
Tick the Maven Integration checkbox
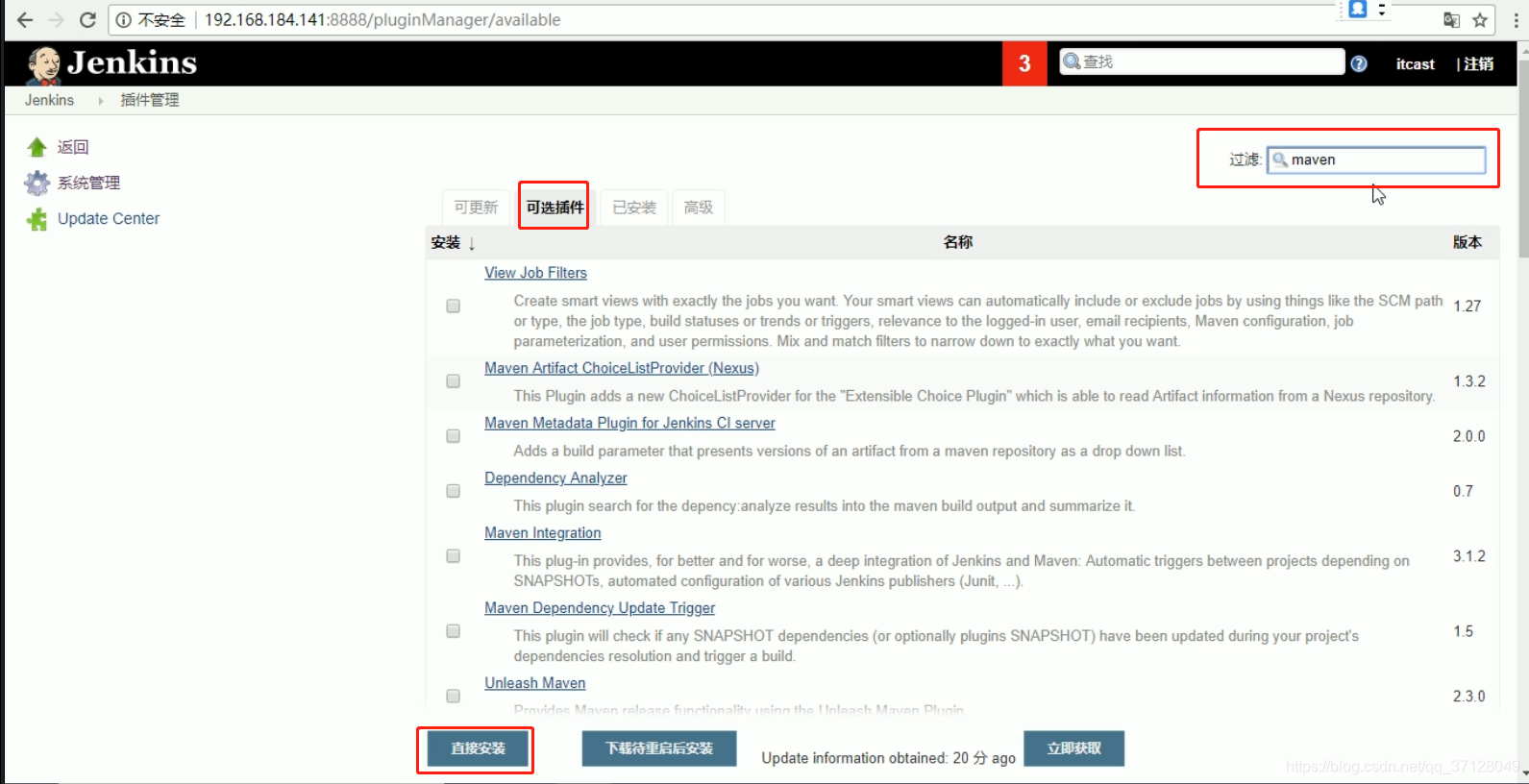453,556
